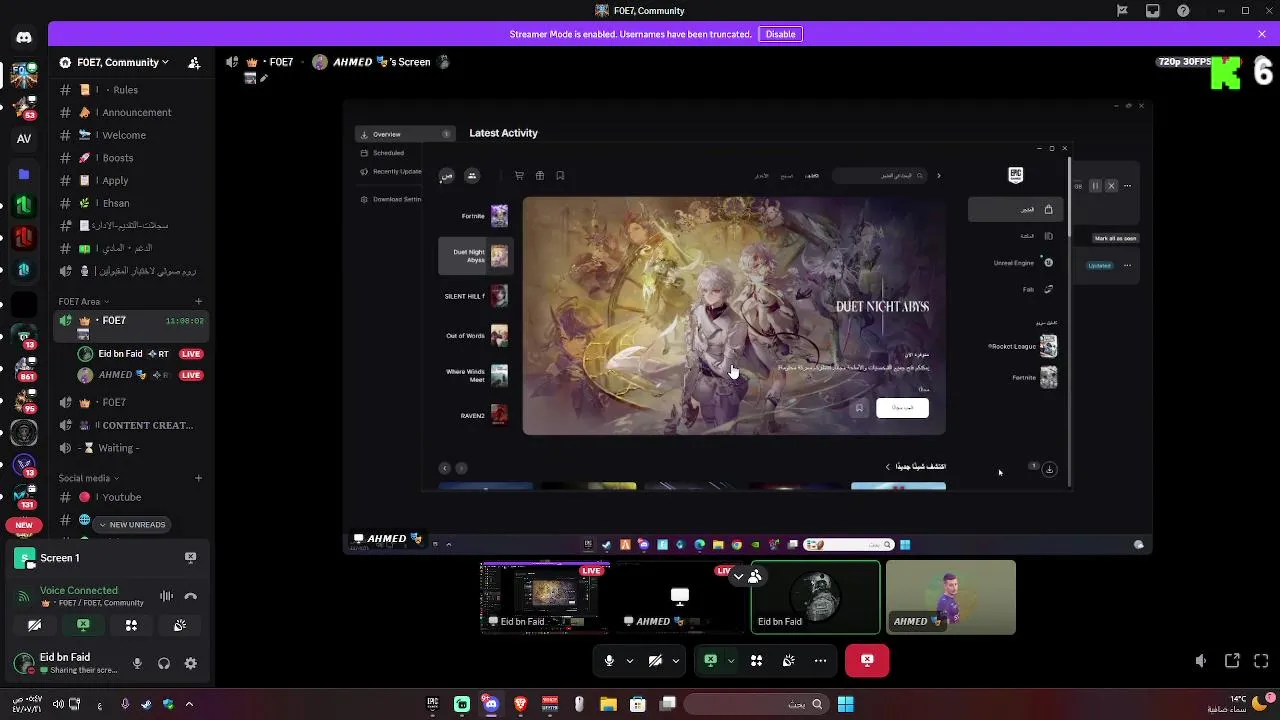Open the Apply channel

(x=129, y=181)
